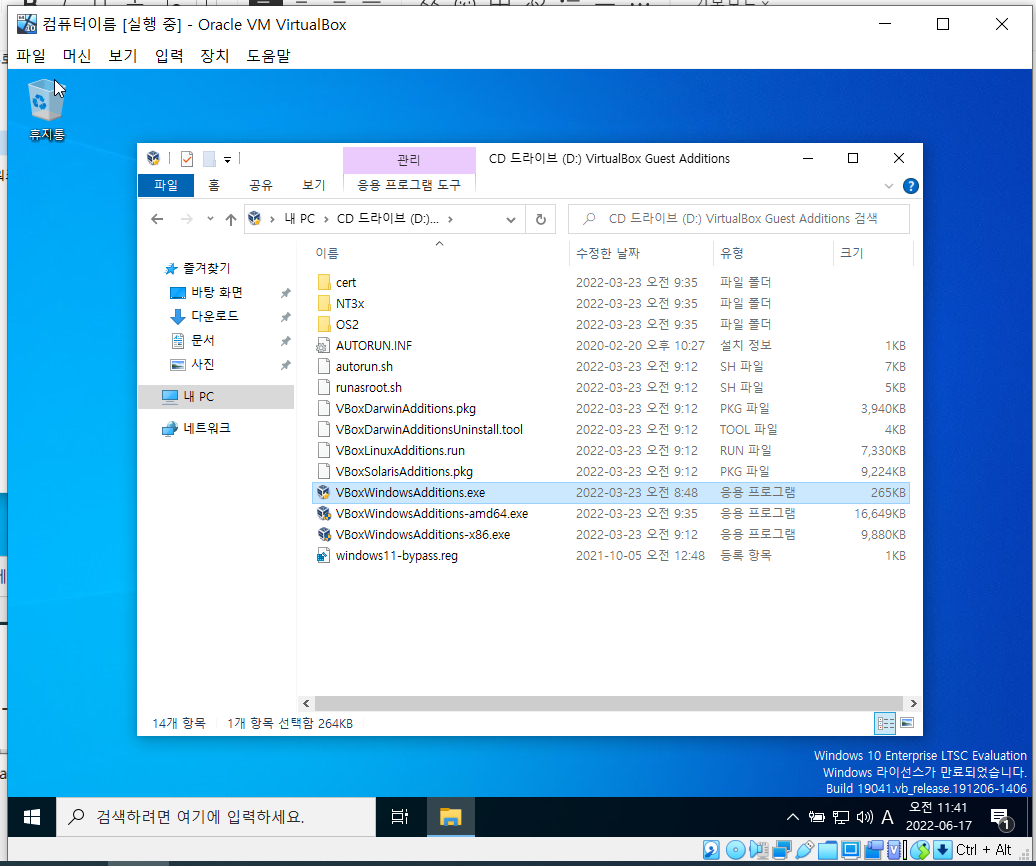Viewport: 1036px width, 866px height.
Task: Open Windows Start menu
Action: click(x=31, y=817)
